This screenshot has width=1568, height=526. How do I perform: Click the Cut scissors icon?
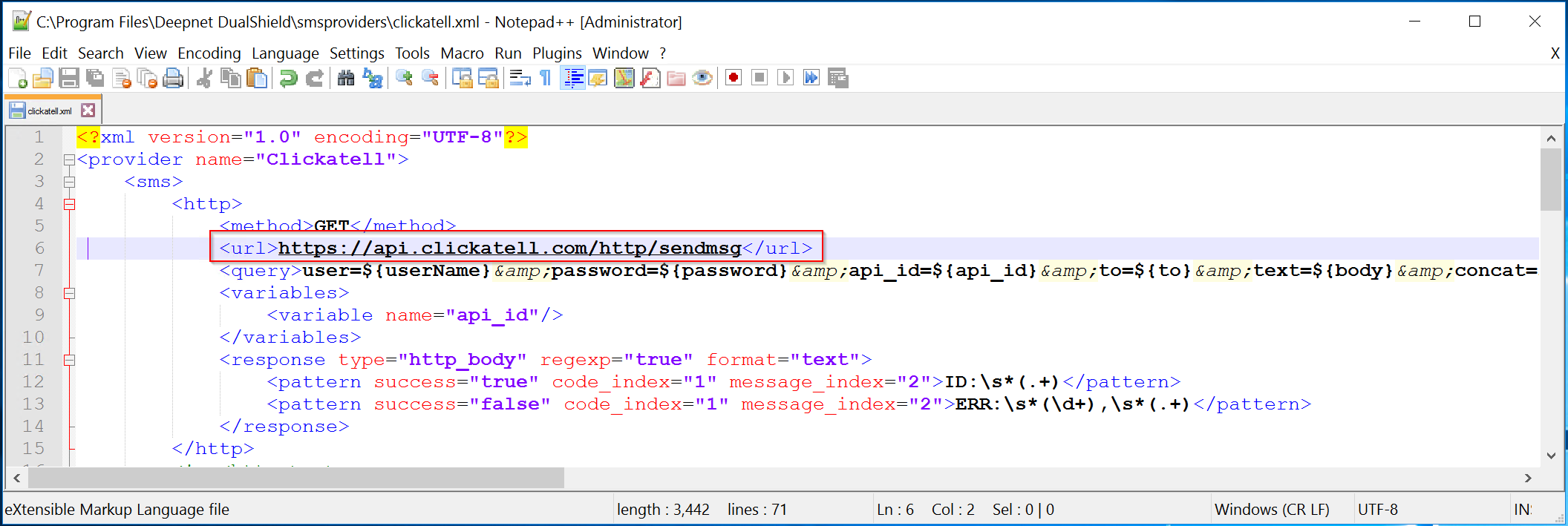coord(204,78)
